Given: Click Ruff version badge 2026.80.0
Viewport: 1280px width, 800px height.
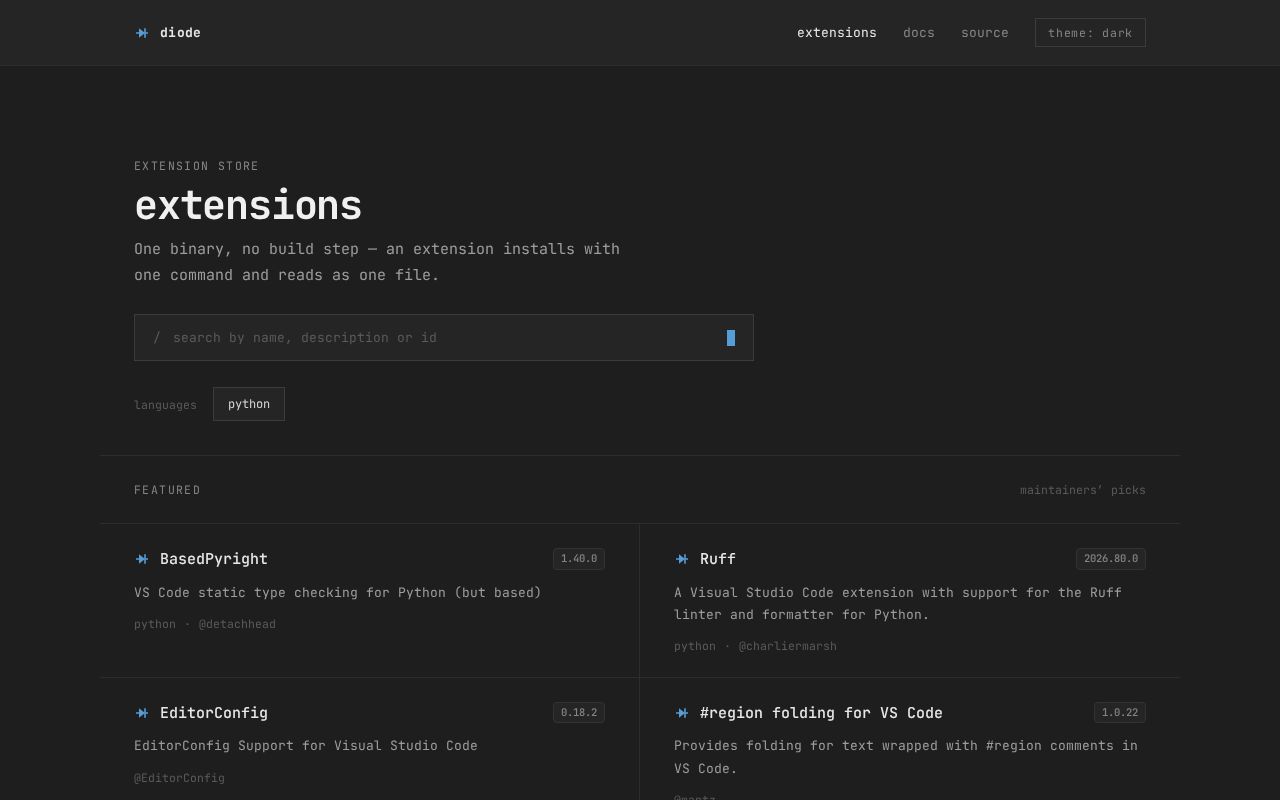Looking at the screenshot, I should 1111,559.
